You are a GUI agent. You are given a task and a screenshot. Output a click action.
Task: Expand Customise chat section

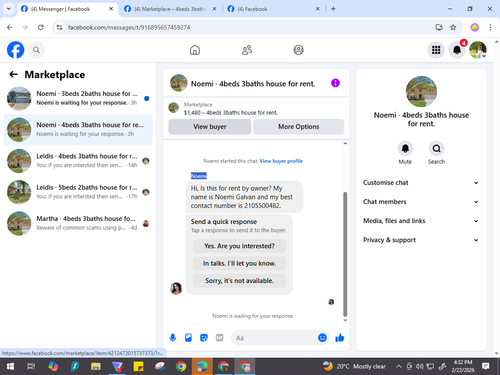[421, 183]
